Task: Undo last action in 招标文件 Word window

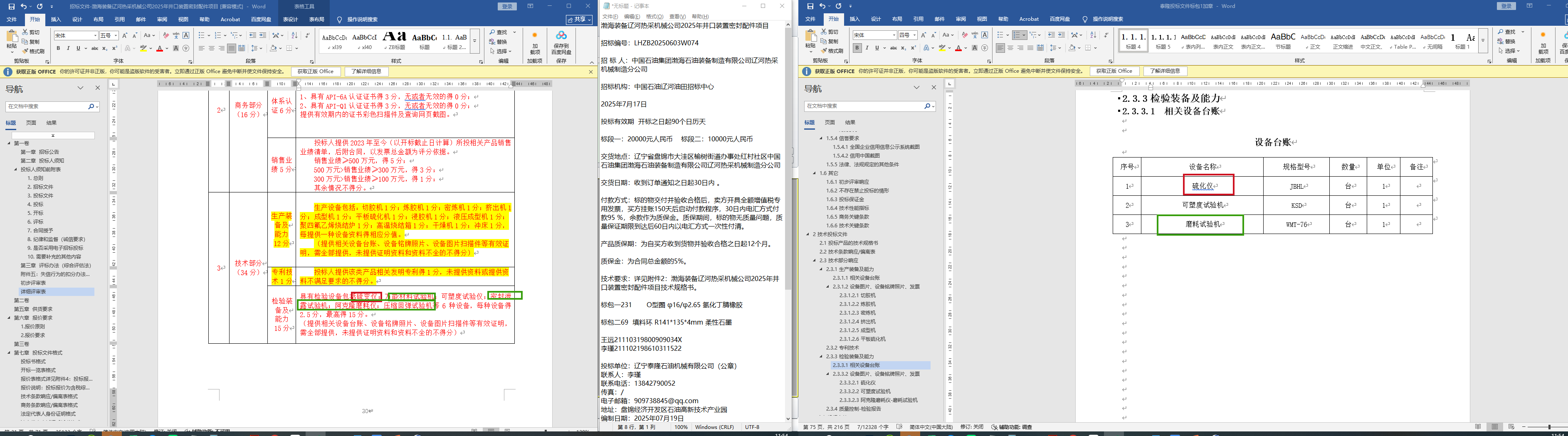Action: 24,6
